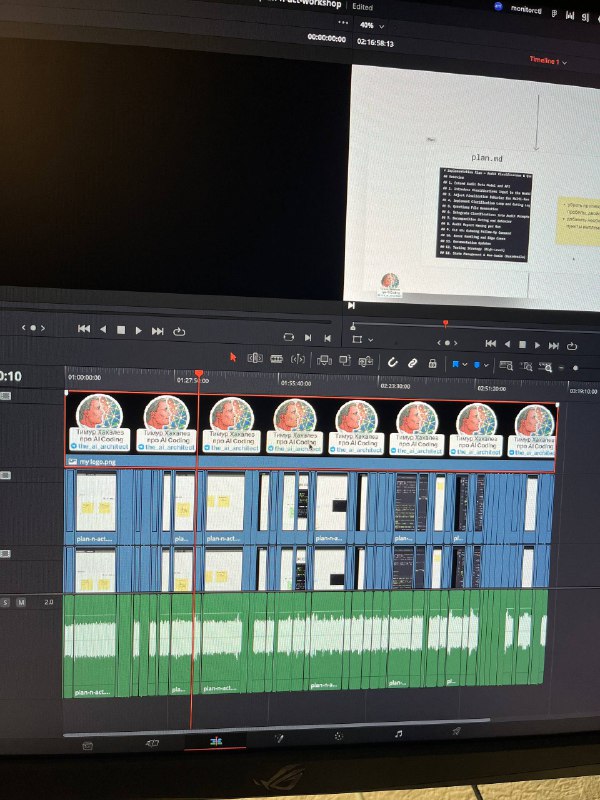The image size is (600, 800).
Task: Open the 40% viewer zoom dropdown
Action: click(370, 24)
